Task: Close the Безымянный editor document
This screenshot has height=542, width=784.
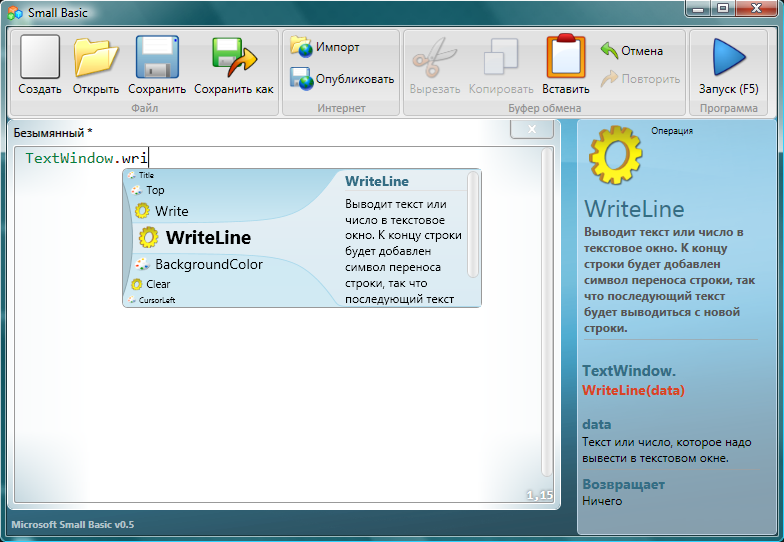Action: coord(531,130)
